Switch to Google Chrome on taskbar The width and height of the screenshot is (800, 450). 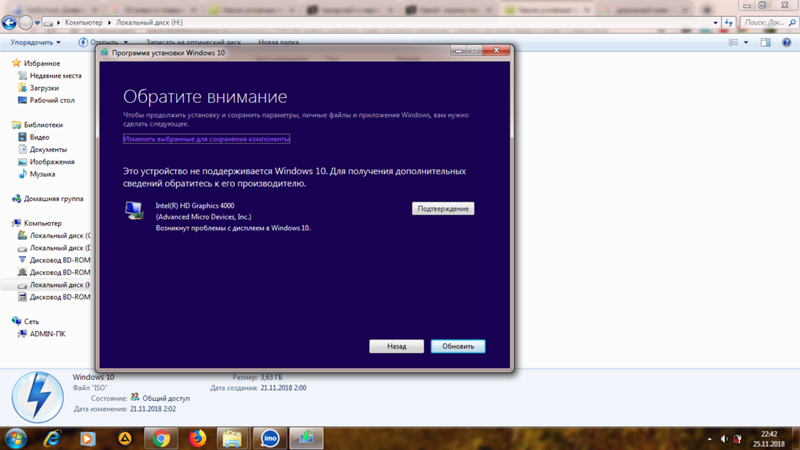point(161,438)
